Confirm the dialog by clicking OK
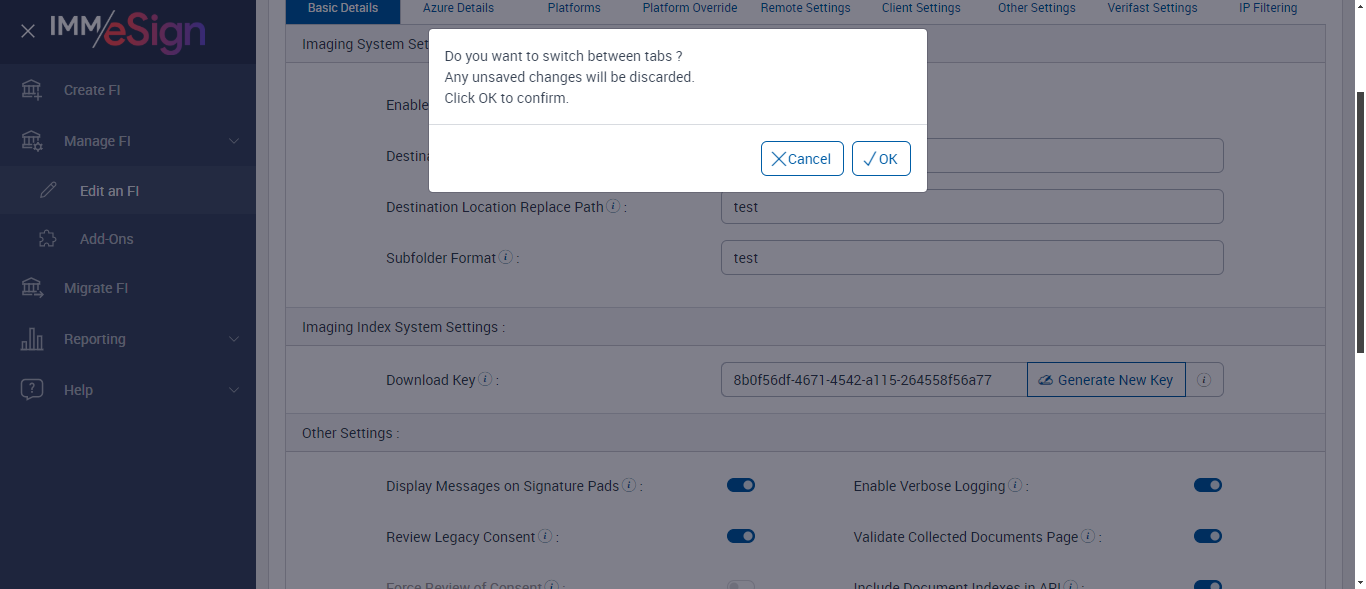Viewport: 1366px width, 589px height. tap(881, 159)
